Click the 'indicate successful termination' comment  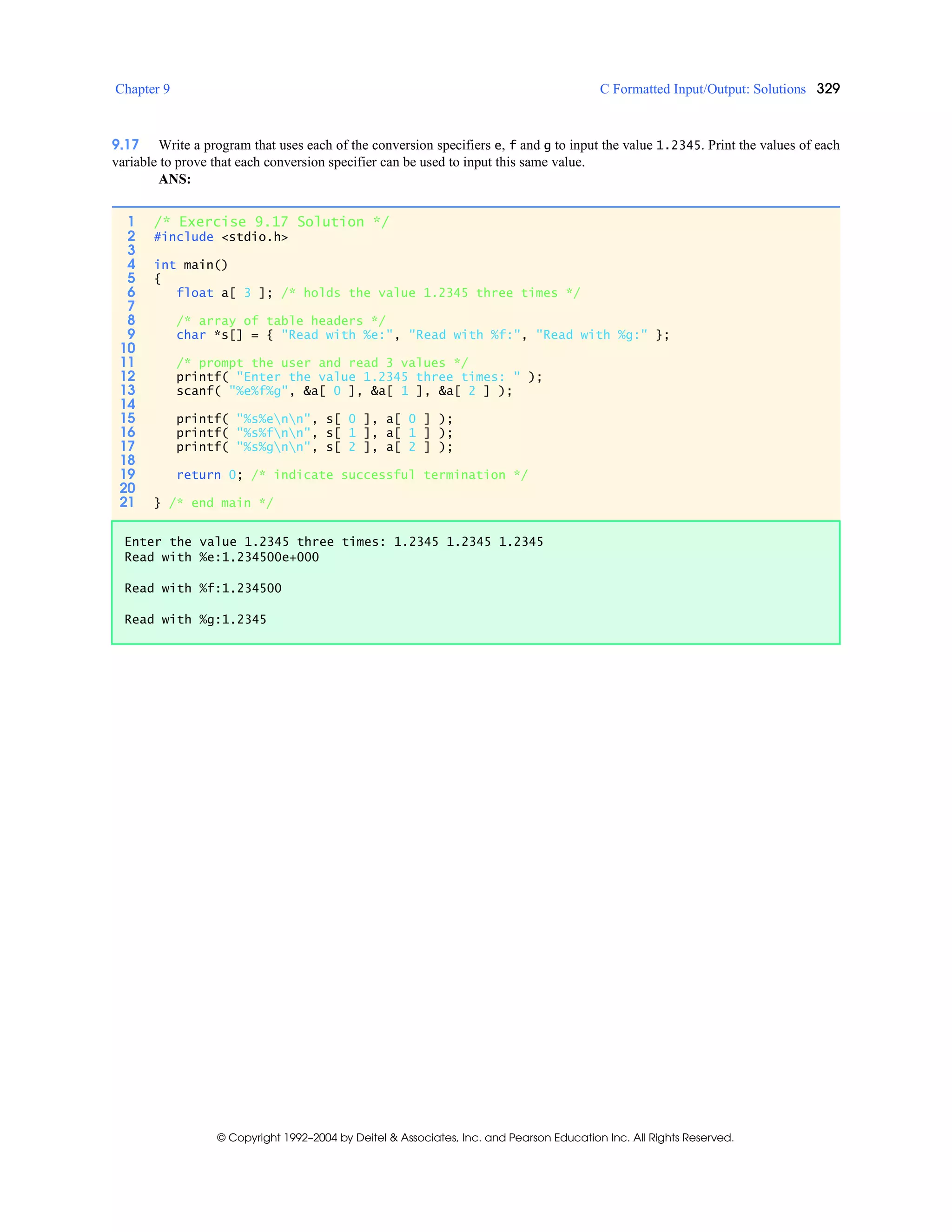point(390,475)
